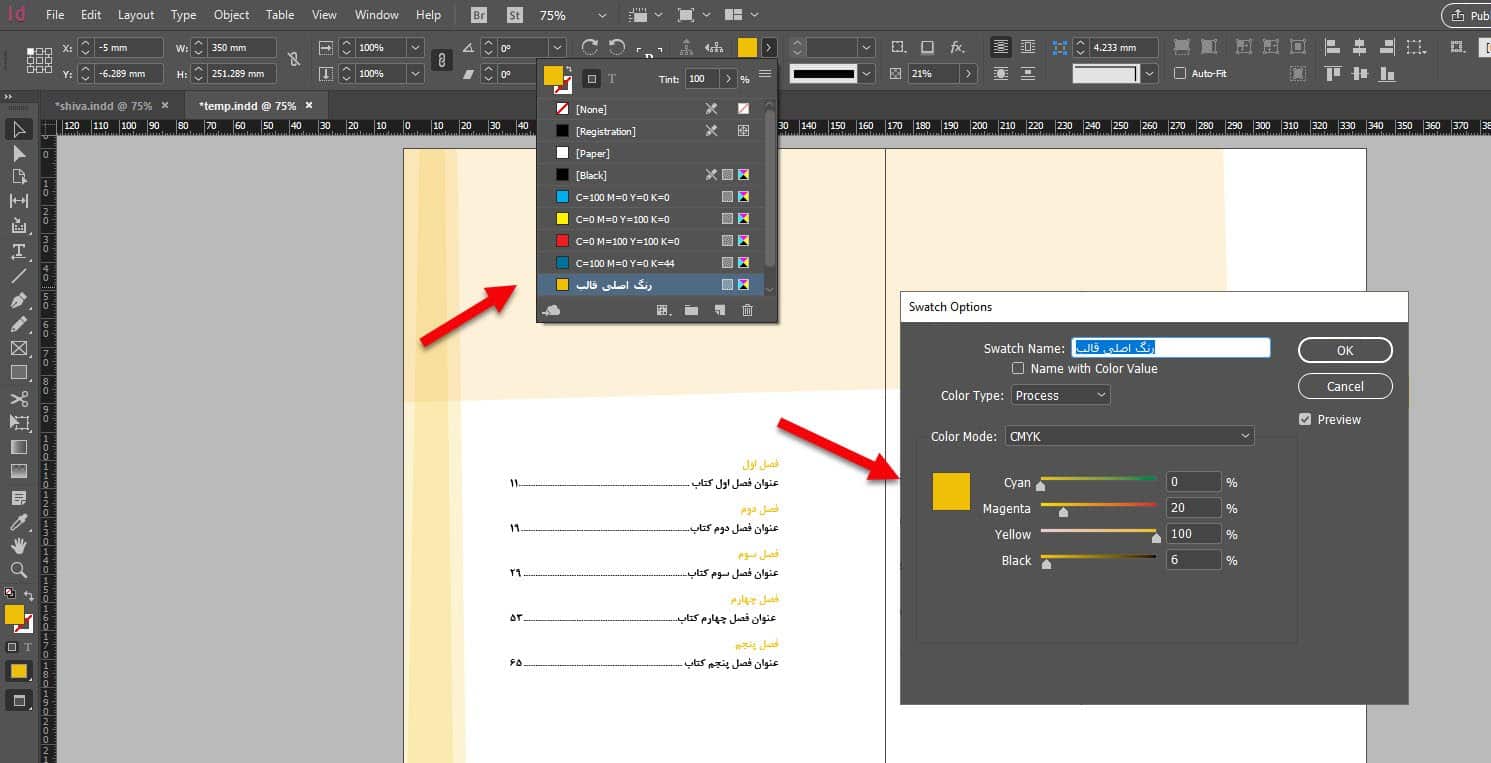Switch to the shiva.indd document tab
The image size is (1491, 763).
coord(104,106)
